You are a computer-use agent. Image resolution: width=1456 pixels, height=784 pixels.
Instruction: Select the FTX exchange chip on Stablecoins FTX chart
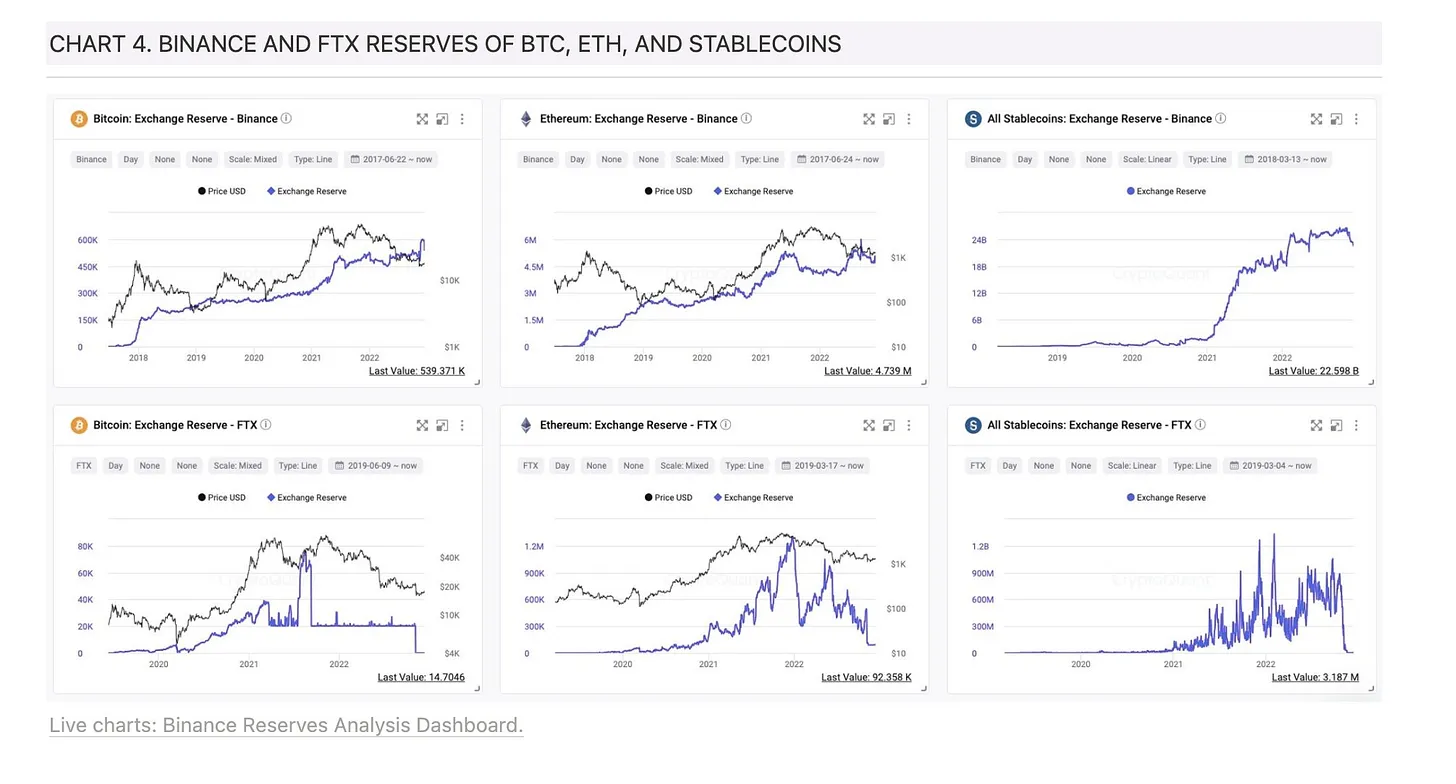tap(978, 465)
